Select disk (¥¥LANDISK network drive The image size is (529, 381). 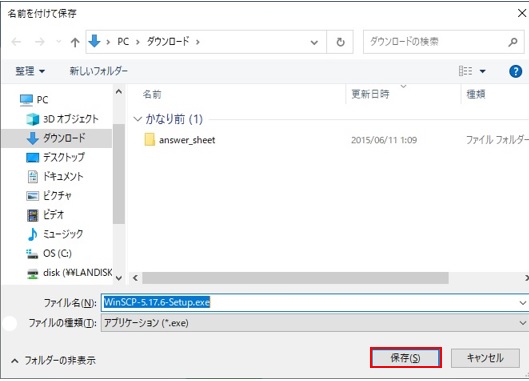pos(69,273)
